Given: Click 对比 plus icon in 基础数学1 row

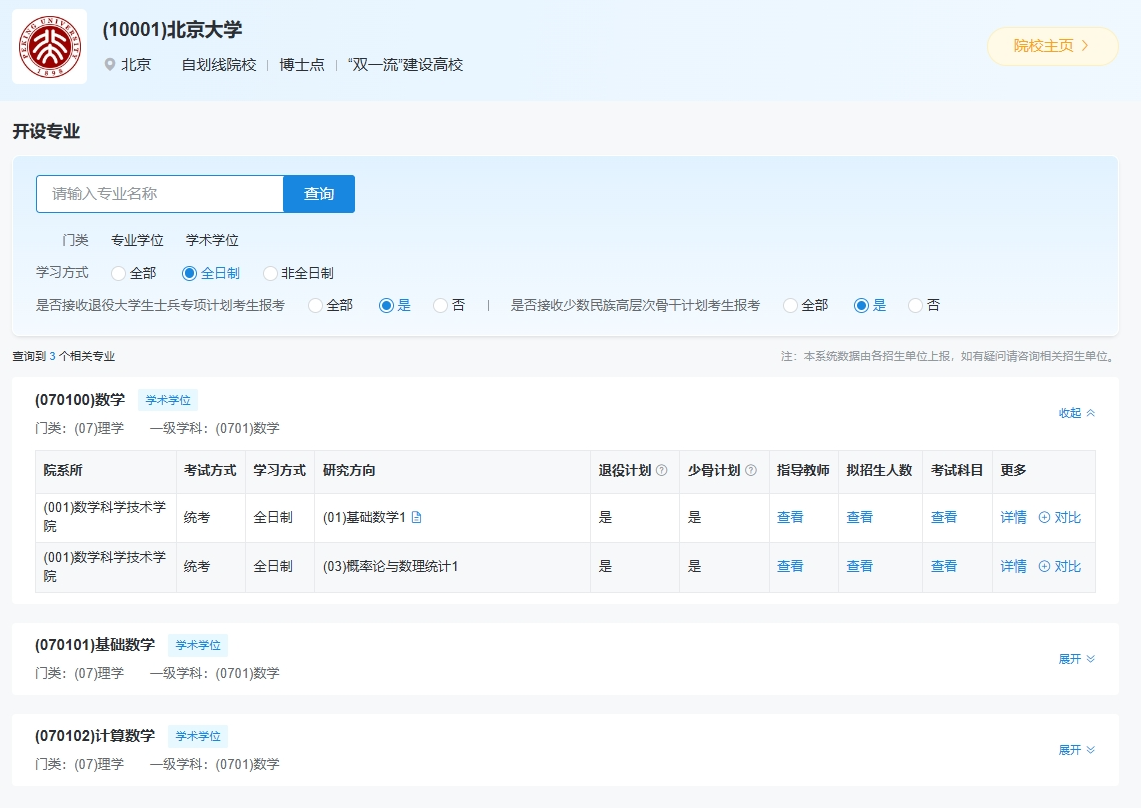Looking at the screenshot, I should click(x=1044, y=518).
